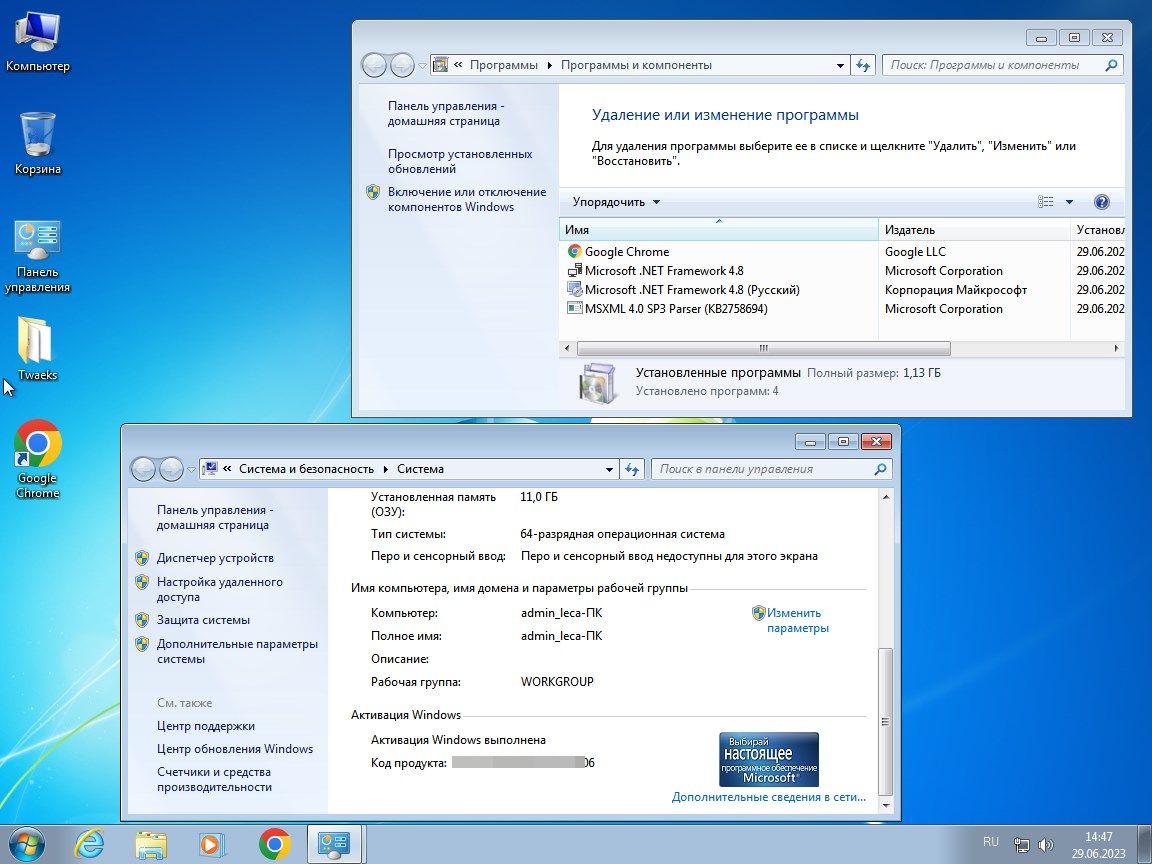
Task: Open Windows Explorer from the taskbar
Action: point(150,844)
